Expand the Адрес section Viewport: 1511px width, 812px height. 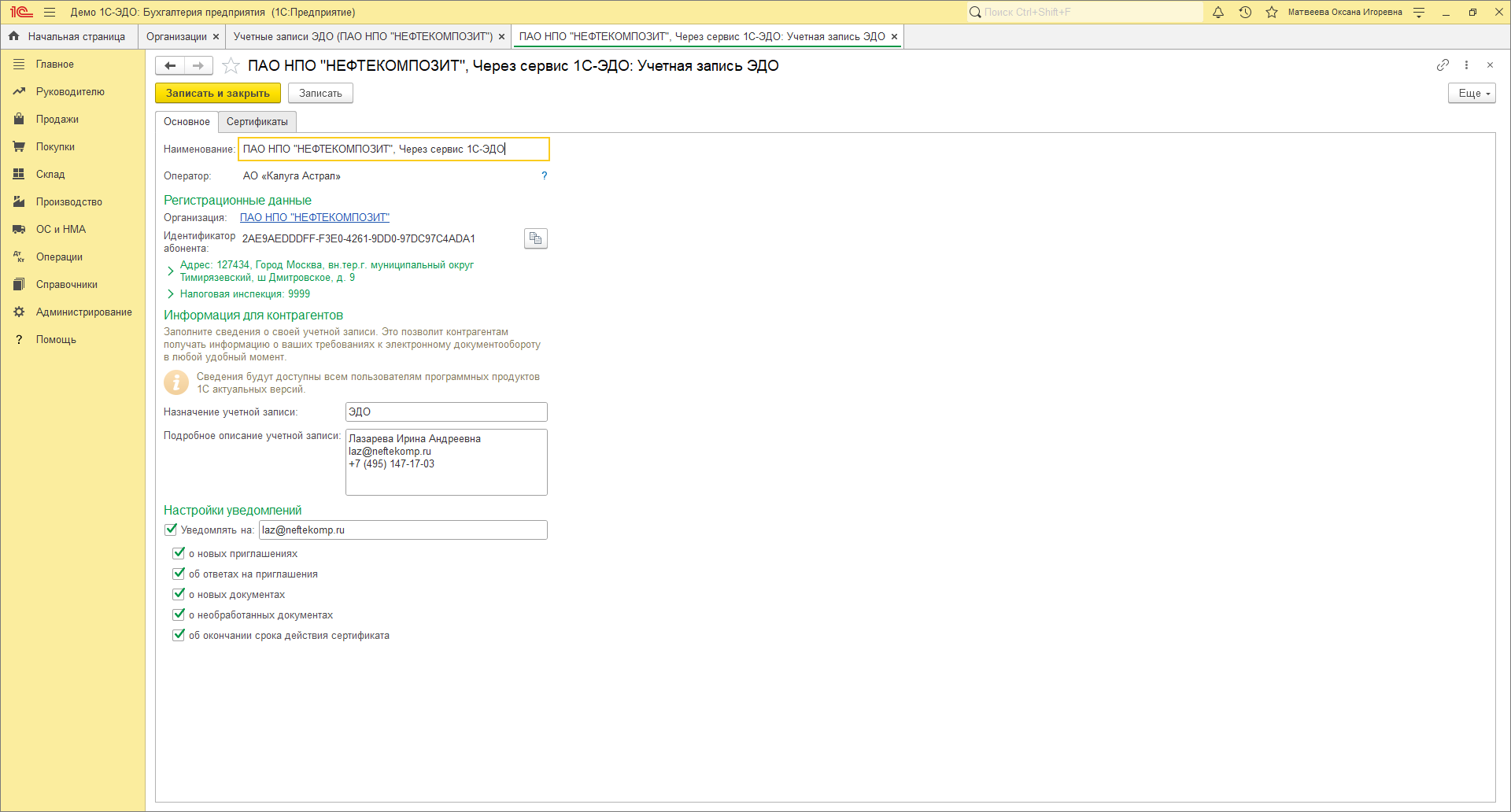click(170, 271)
